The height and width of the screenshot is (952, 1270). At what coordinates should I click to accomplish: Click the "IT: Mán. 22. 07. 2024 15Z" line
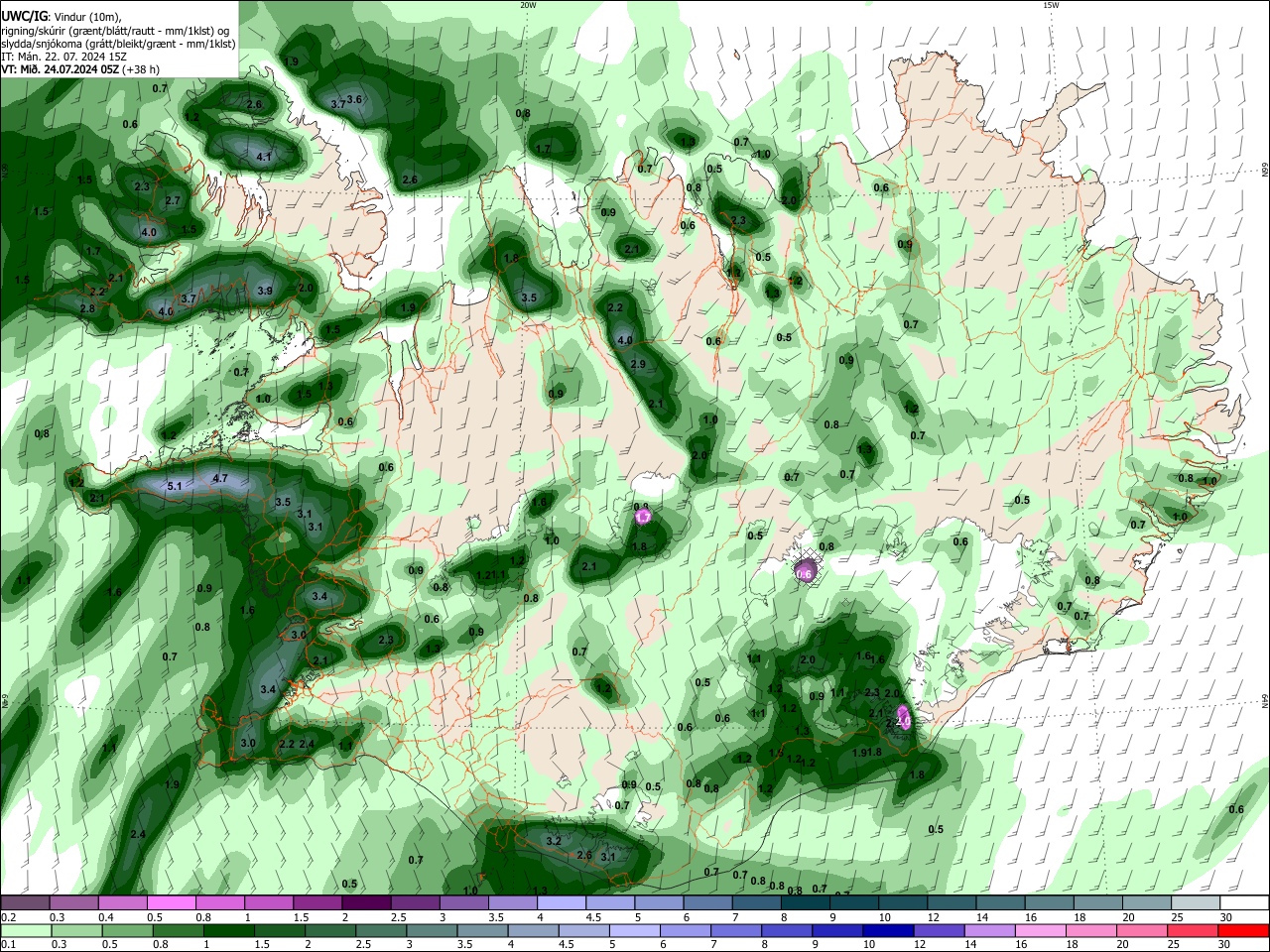63,57
